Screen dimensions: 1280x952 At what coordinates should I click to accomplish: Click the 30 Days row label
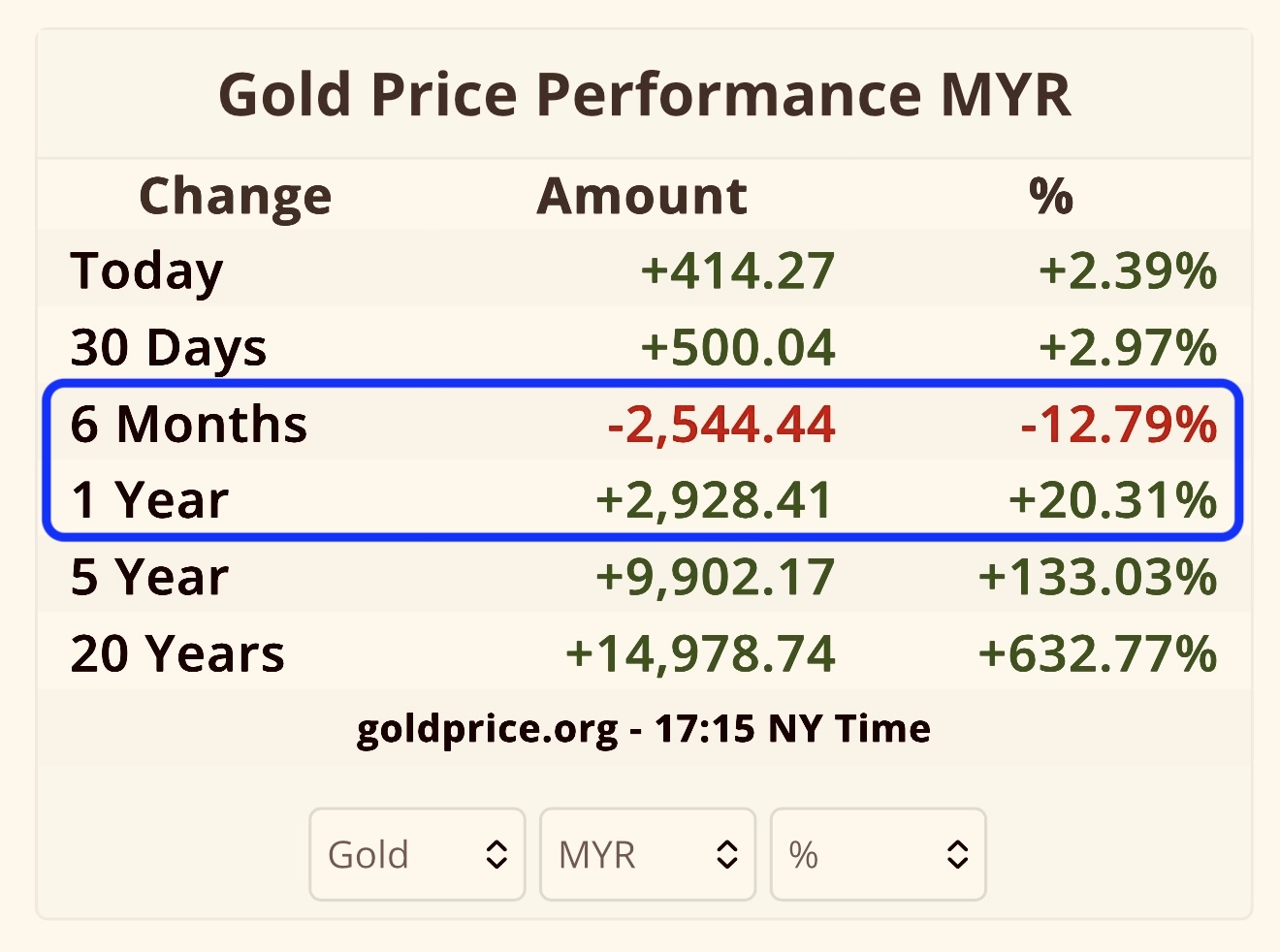click(169, 348)
